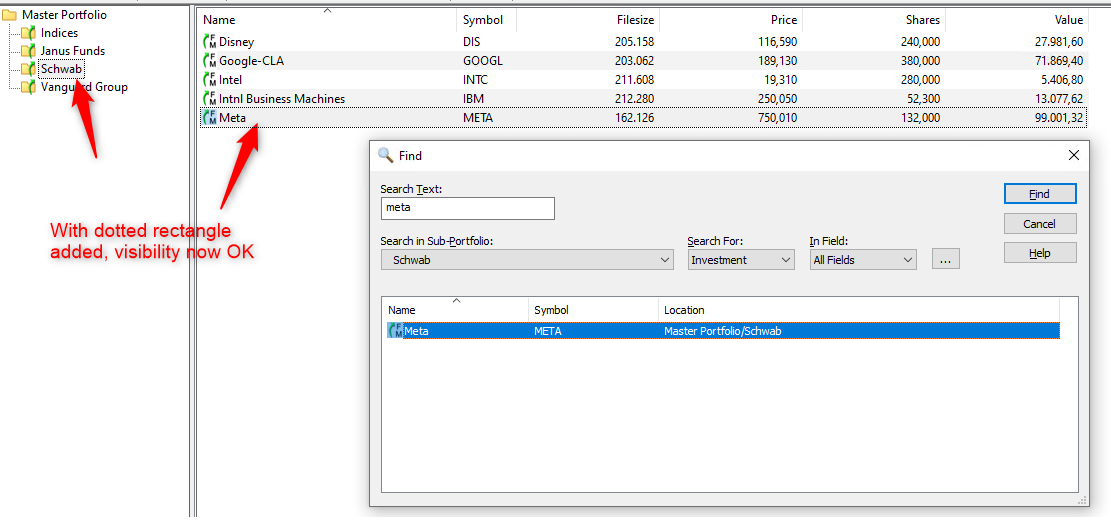This screenshot has width=1111, height=521.
Task: Click the IBM symbol cell
Action: [473, 99]
